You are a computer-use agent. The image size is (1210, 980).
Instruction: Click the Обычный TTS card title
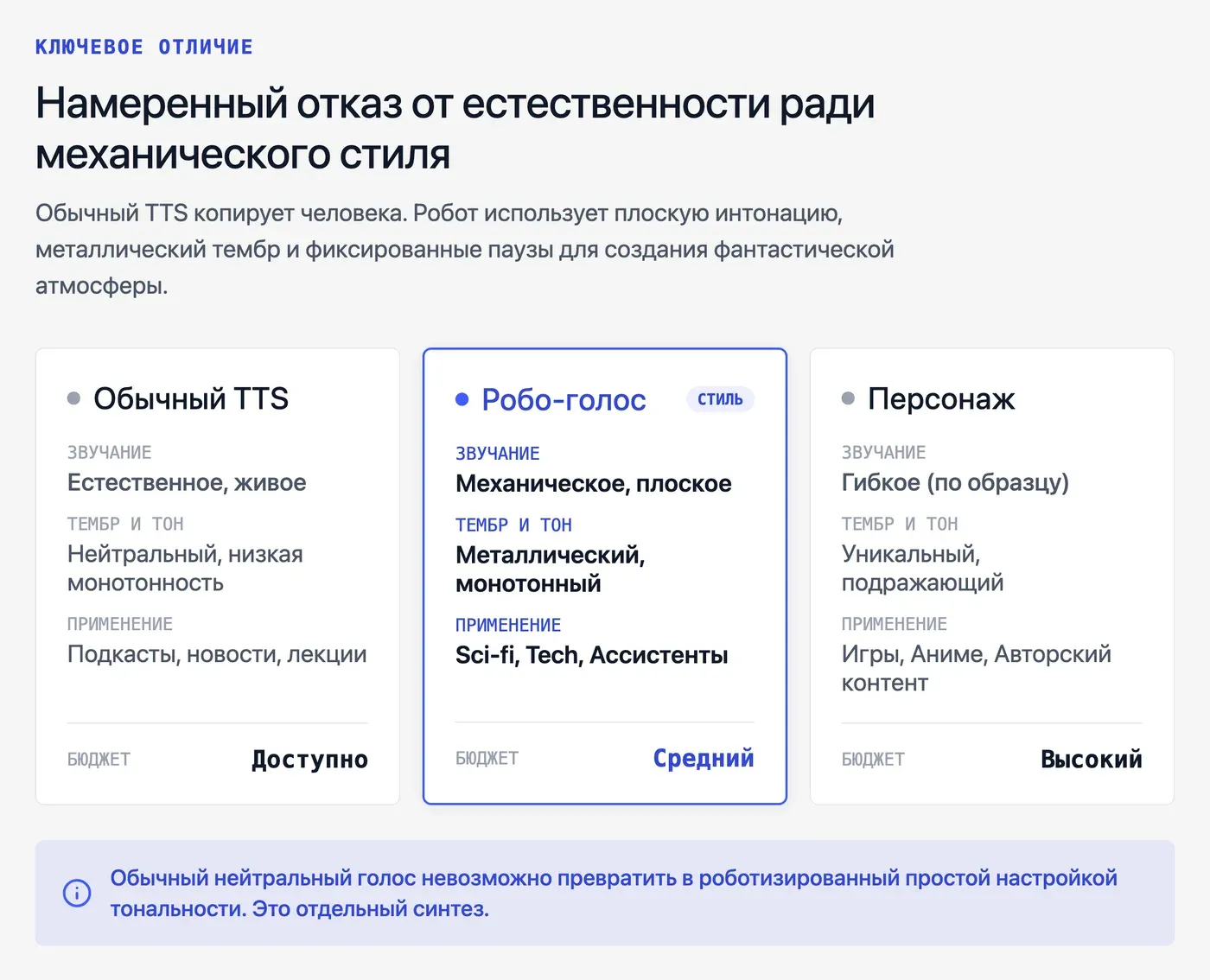191,398
